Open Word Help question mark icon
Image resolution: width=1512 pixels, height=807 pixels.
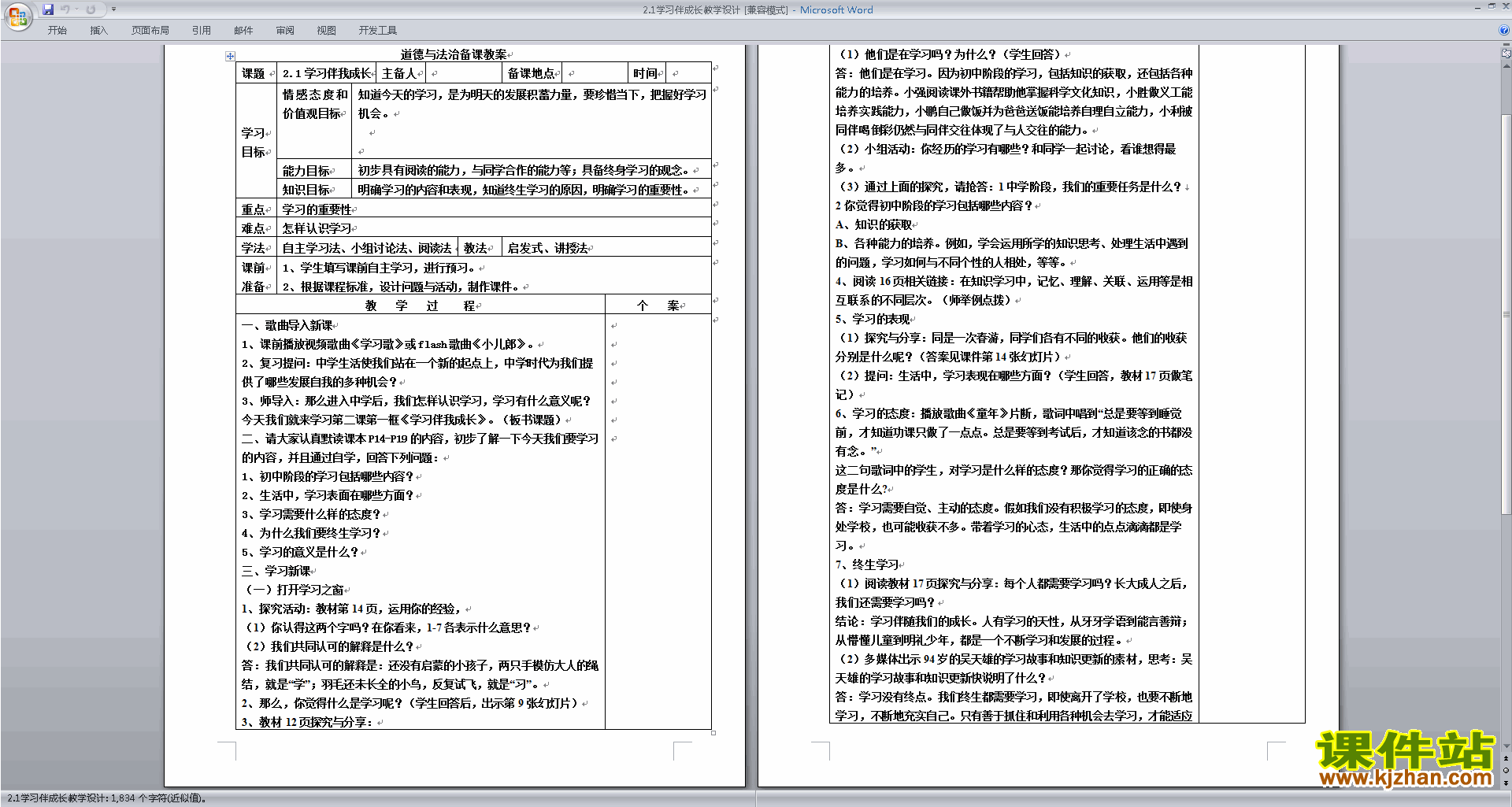1504,31
